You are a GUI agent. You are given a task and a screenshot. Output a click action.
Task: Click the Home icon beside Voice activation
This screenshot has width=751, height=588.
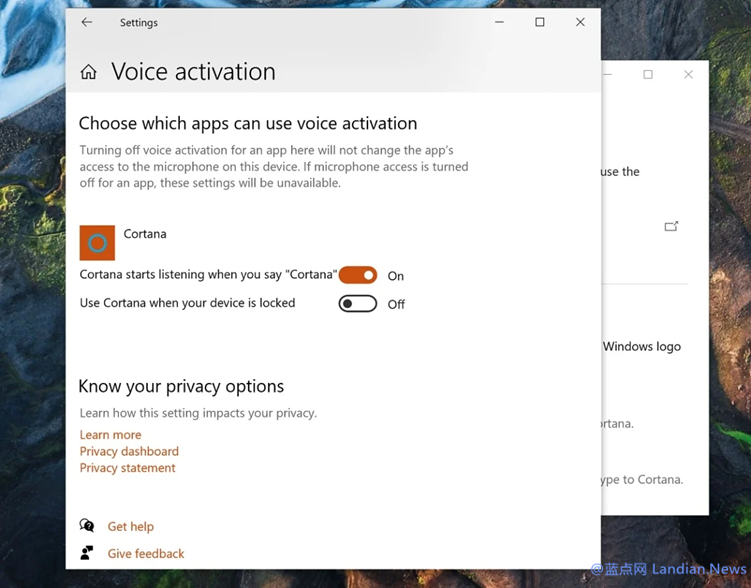89,72
